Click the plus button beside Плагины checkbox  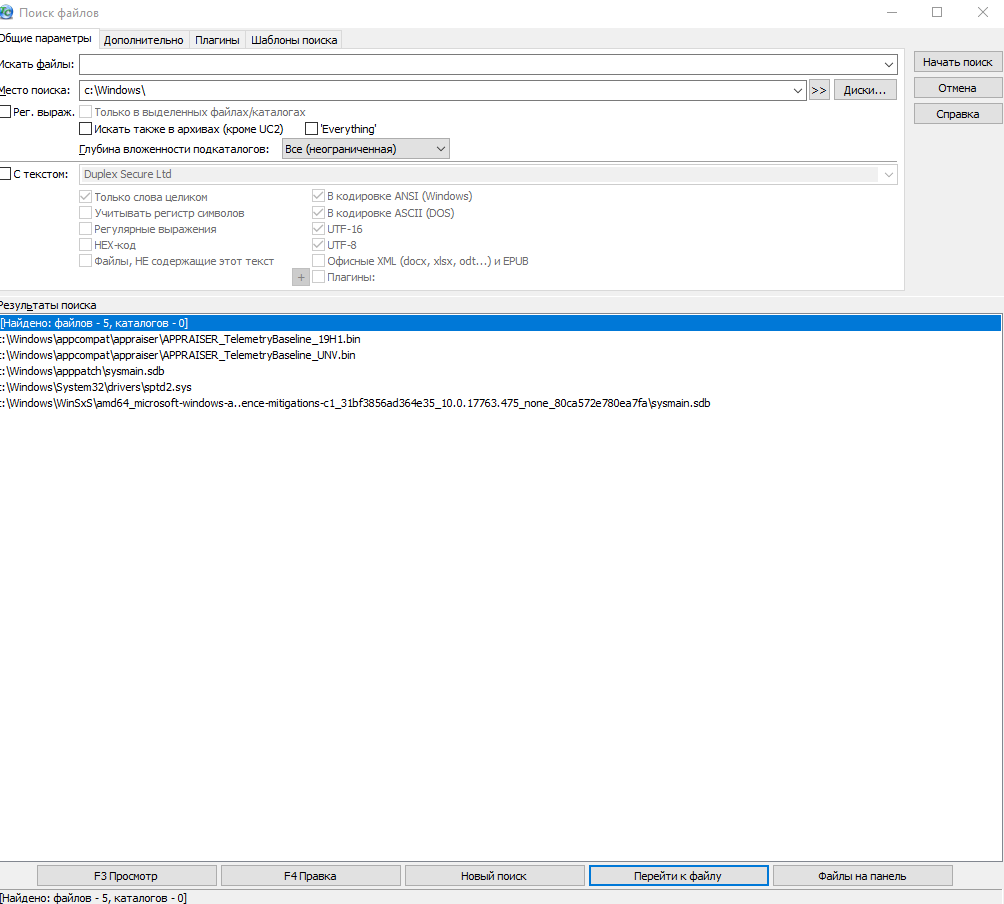coord(301,277)
